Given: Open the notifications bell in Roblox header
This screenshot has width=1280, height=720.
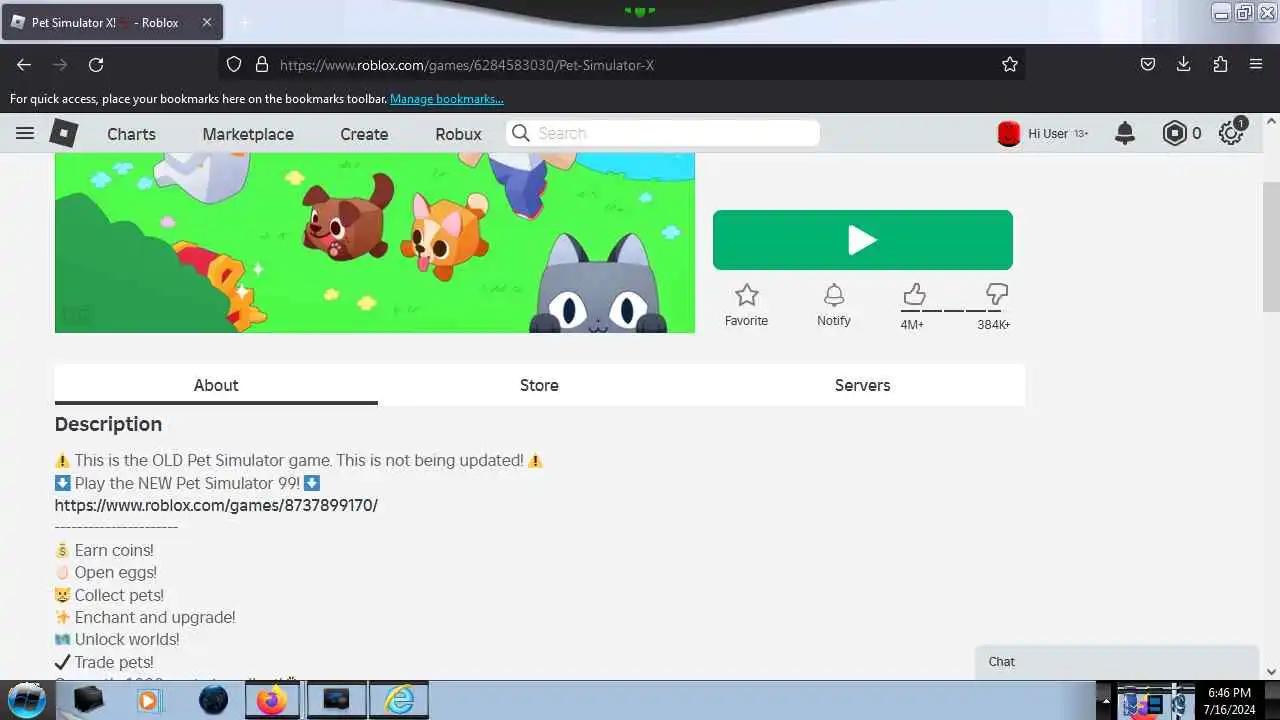Looking at the screenshot, I should 1125,133.
